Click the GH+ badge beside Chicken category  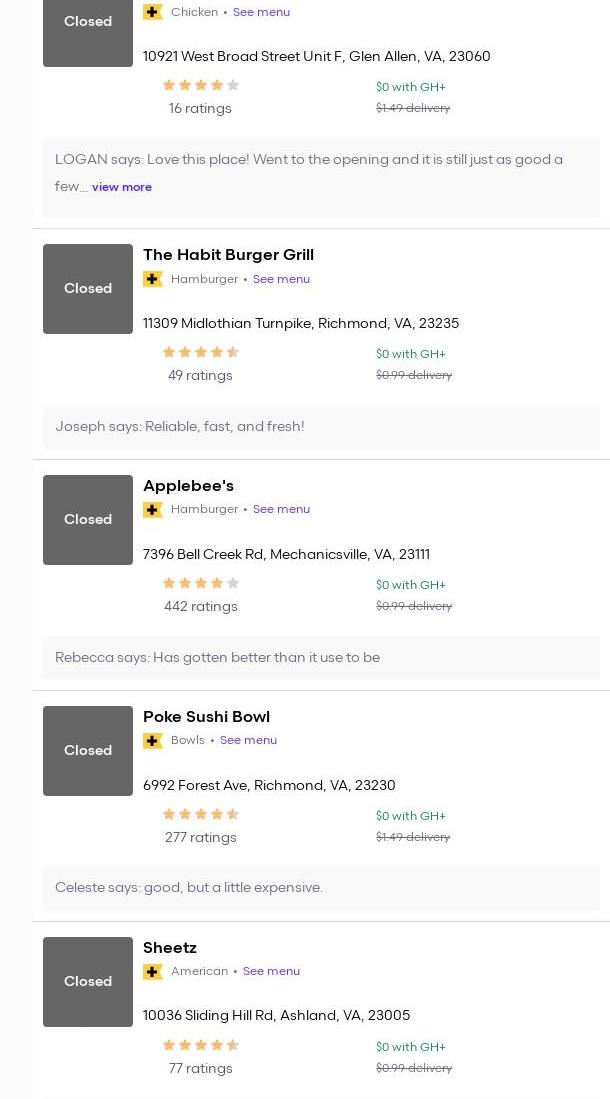click(153, 12)
